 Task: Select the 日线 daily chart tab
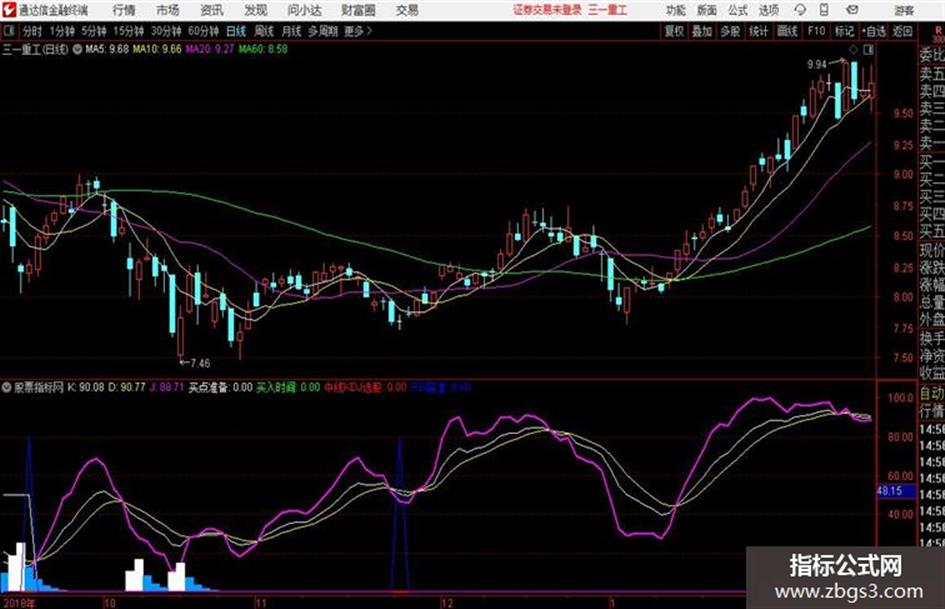point(236,31)
